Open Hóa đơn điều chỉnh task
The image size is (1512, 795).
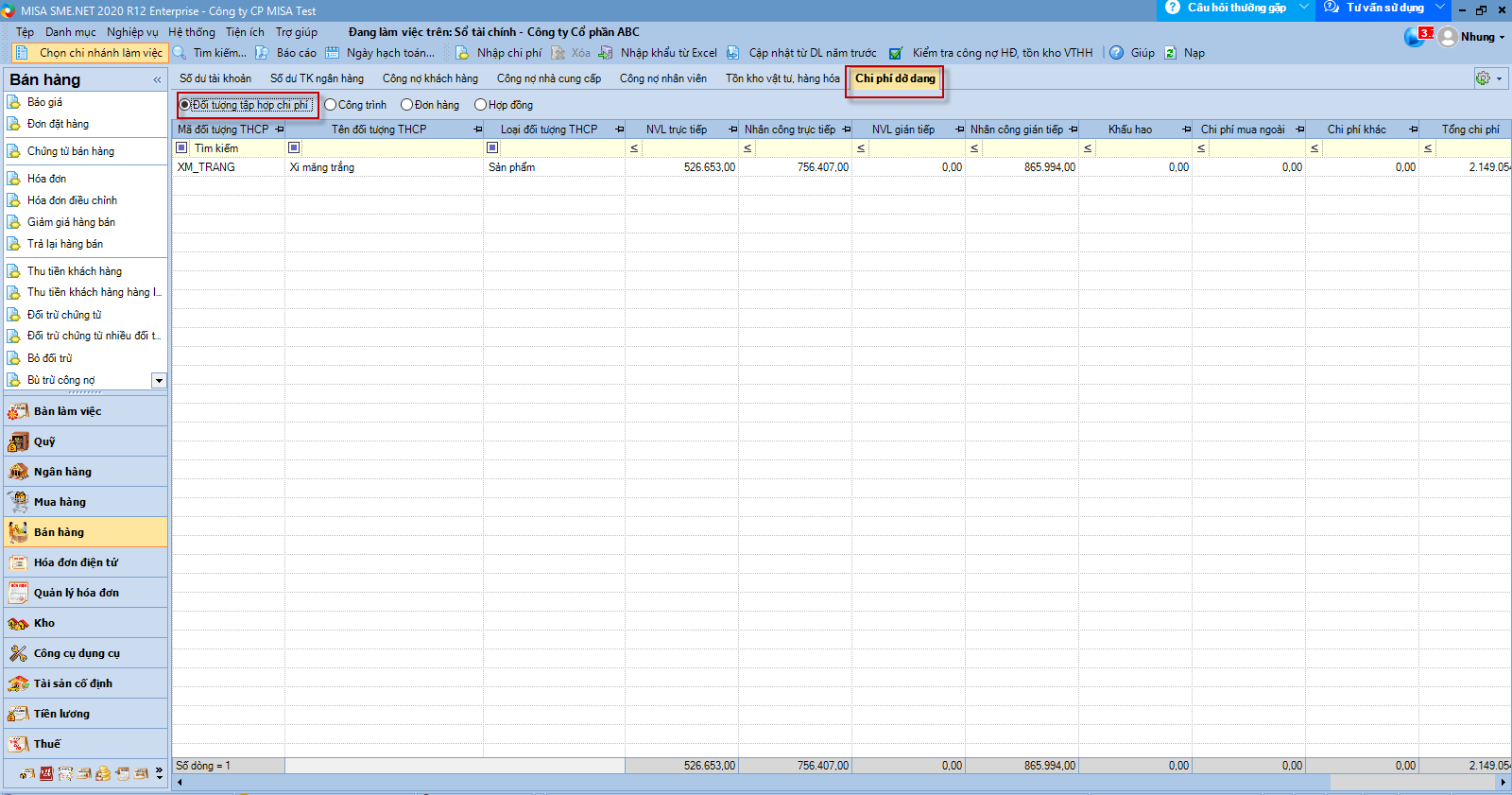[72, 200]
